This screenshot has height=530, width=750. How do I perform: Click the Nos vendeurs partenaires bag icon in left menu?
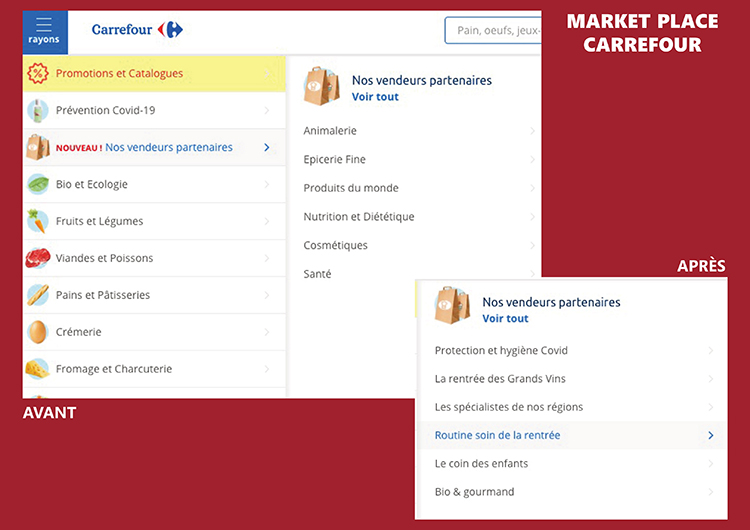(38, 147)
